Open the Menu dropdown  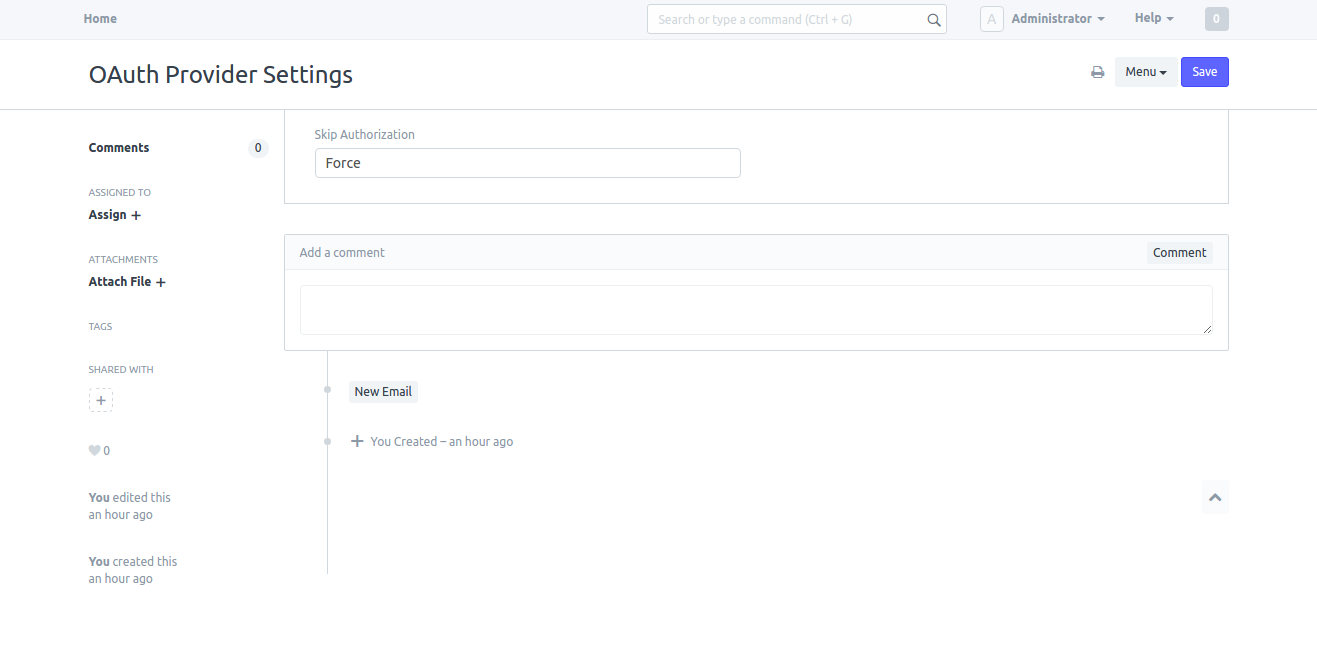1145,72
